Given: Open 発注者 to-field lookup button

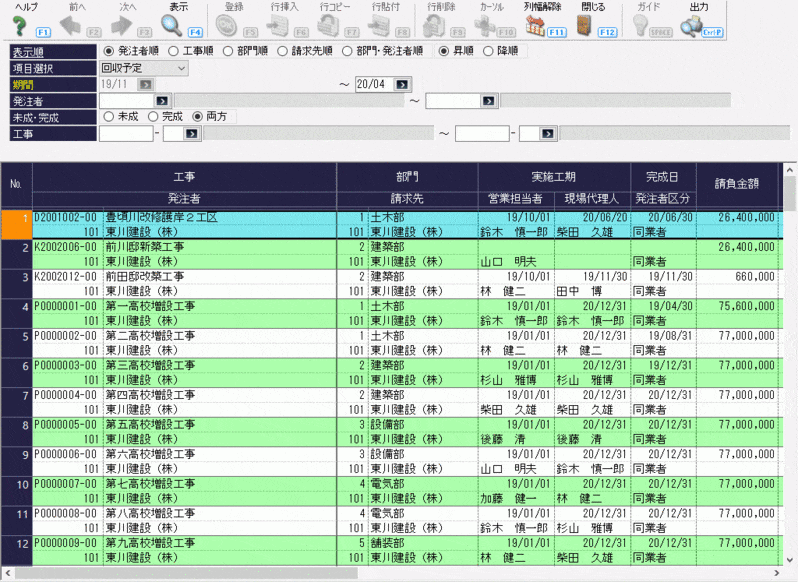Looking at the screenshot, I should click(x=488, y=101).
